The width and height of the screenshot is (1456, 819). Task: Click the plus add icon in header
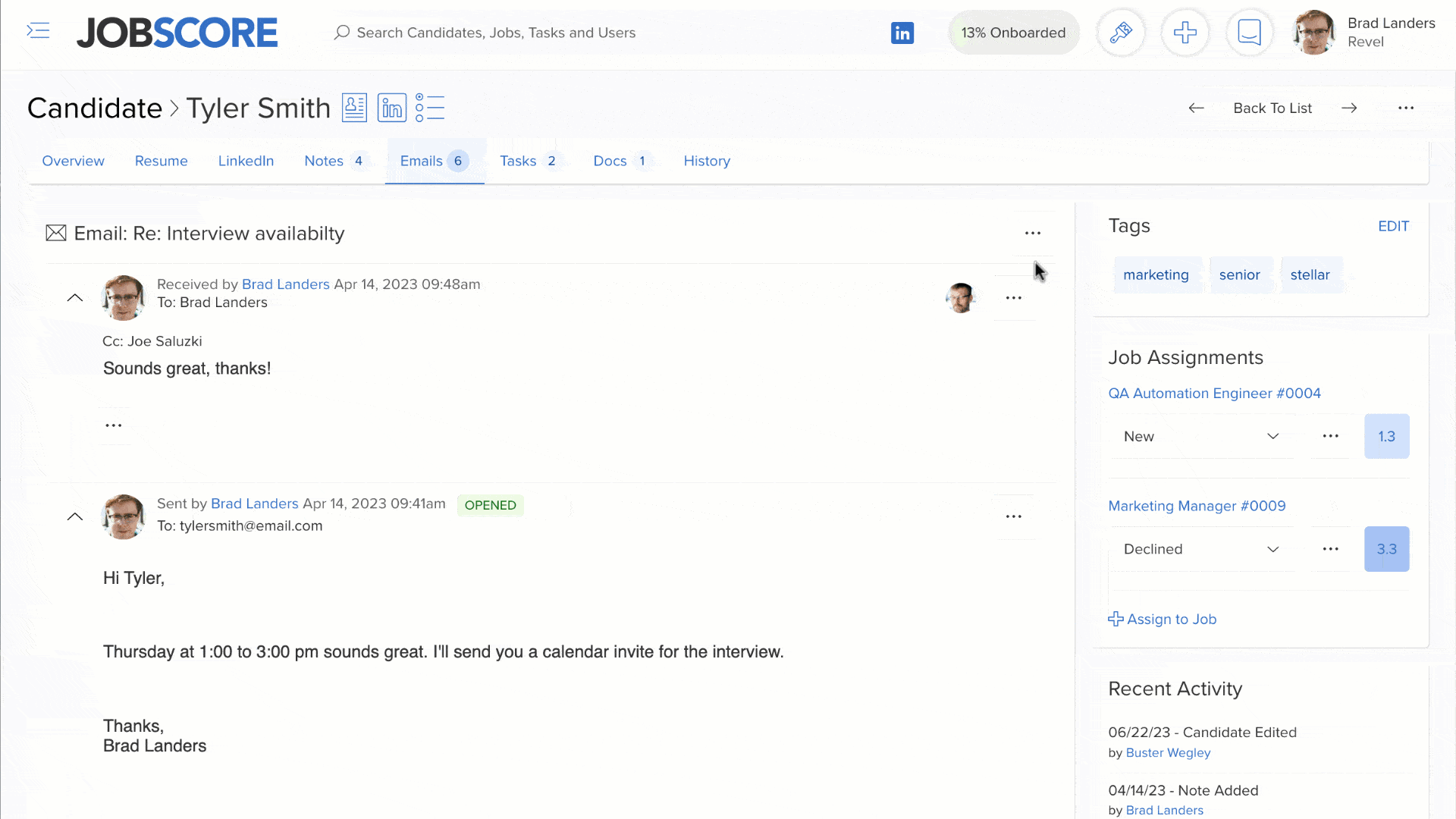[1185, 33]
